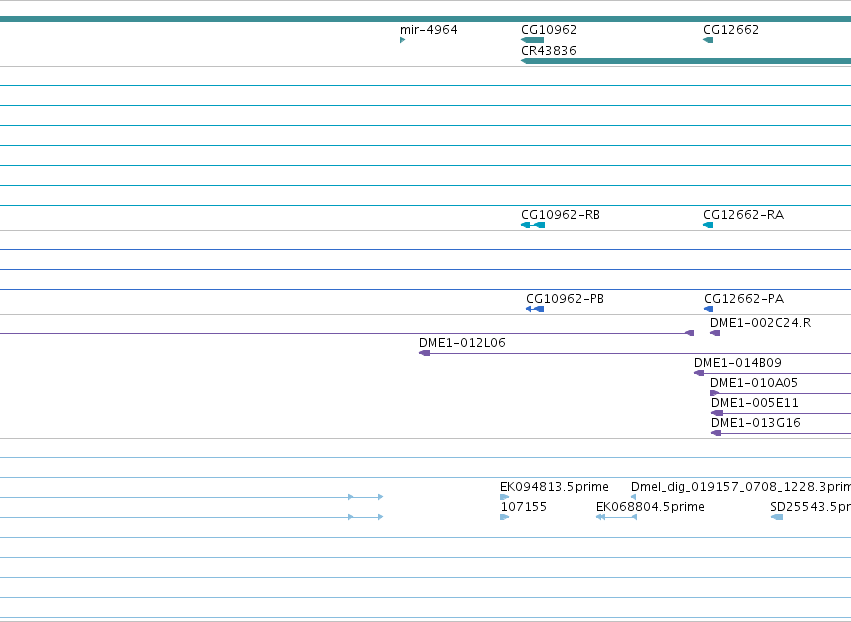Click the DME1-012L06 label

tap(462, 343)
